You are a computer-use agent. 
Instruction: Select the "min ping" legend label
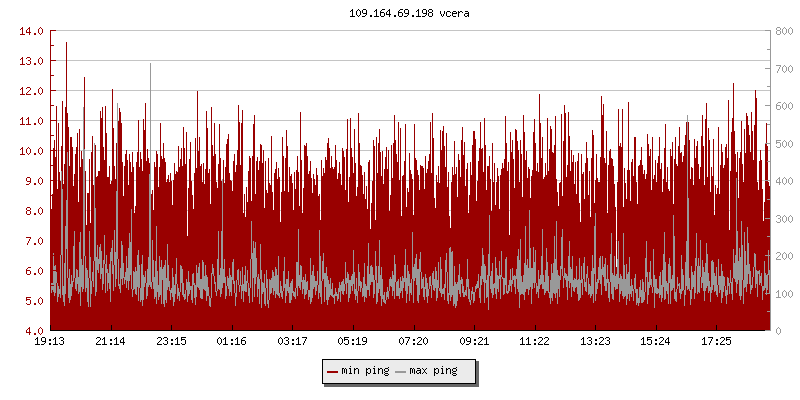pyautogui.click(x=363, y=372)
